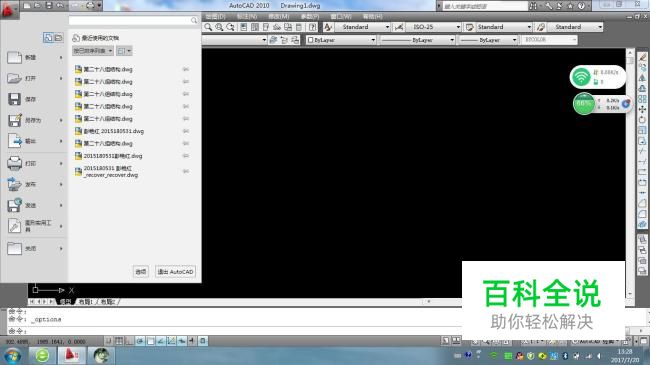Choose 另存为 Save As in application menu

(x=35, y=120)
